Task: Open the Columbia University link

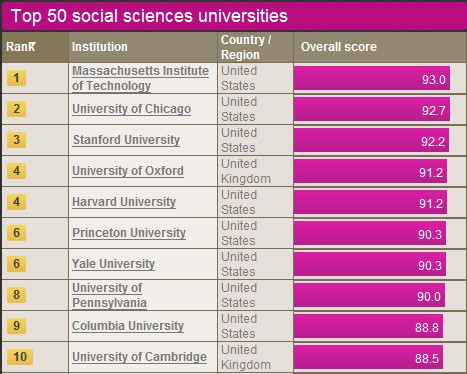Action: (x=128, y=326)
